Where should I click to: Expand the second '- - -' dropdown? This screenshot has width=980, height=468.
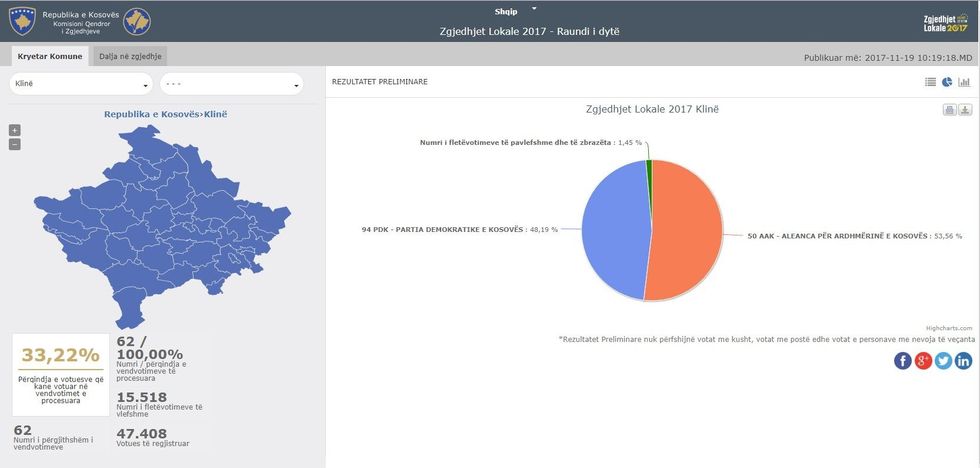231,84
